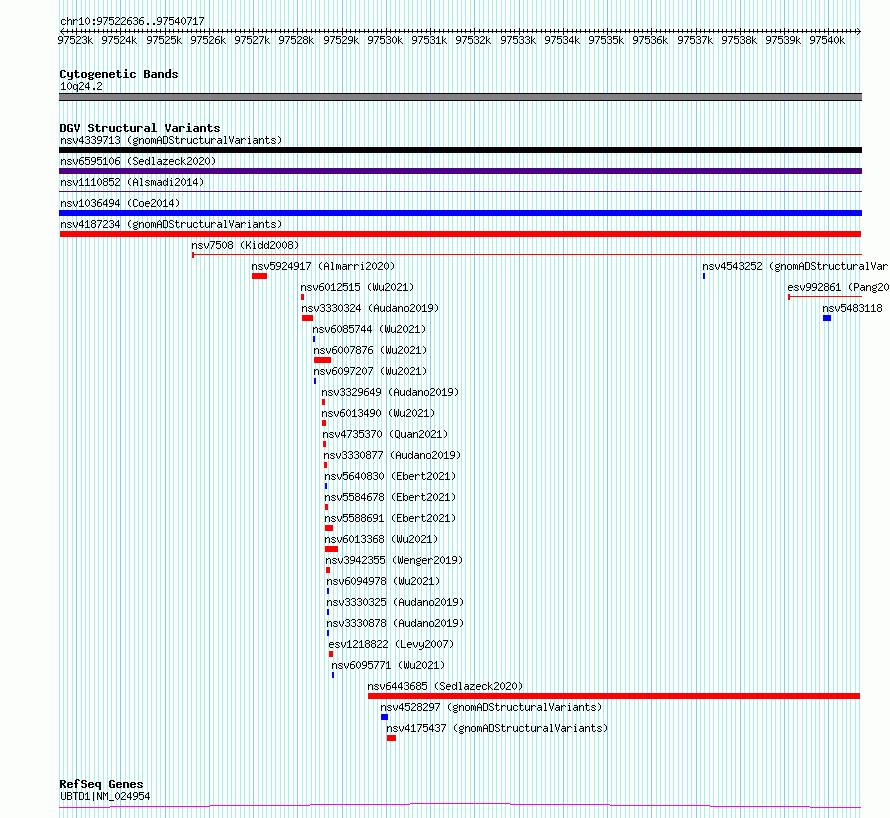Open nsv4528297 (gnomADStructuralVariants) label
This screenshot has height=818, width=890.
tap(491, 707)
